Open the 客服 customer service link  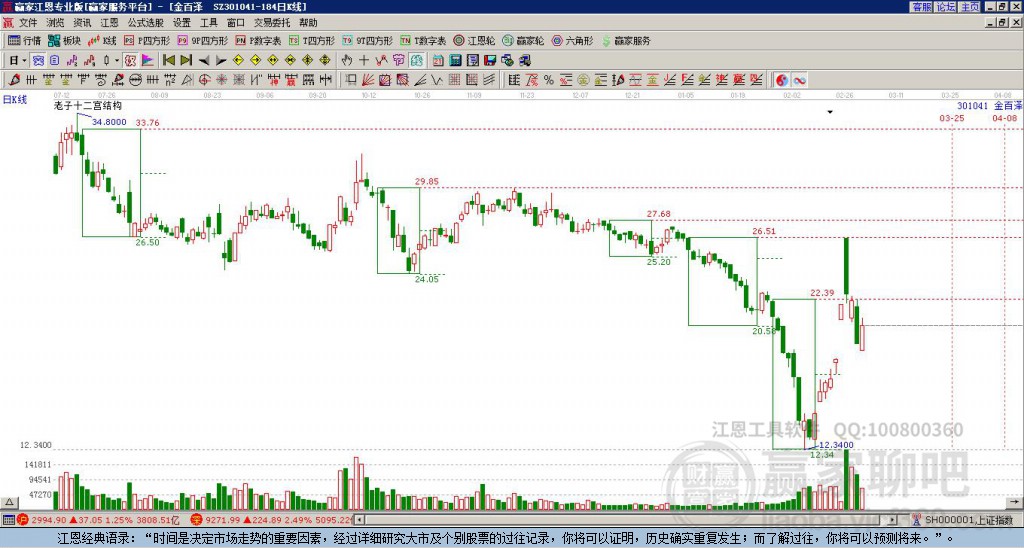(921, 7)
